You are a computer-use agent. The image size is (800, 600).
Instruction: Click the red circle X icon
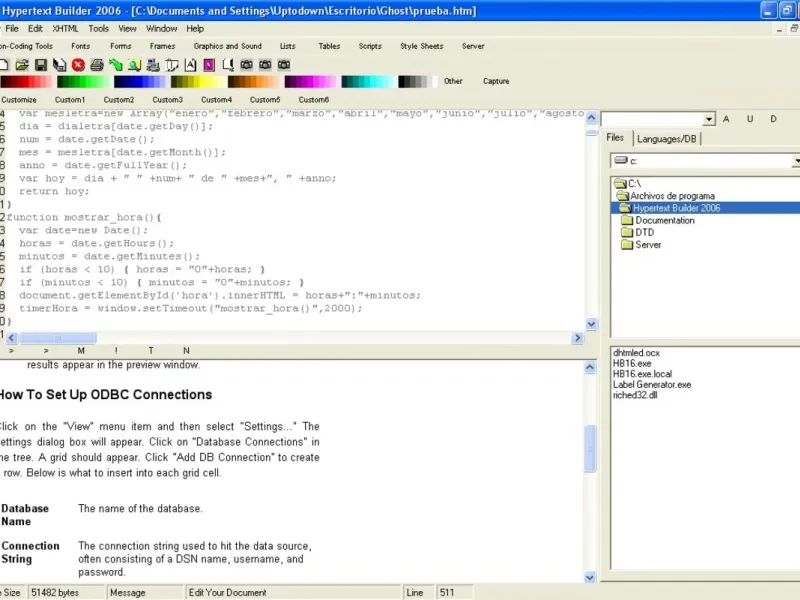tap(78, 64)
